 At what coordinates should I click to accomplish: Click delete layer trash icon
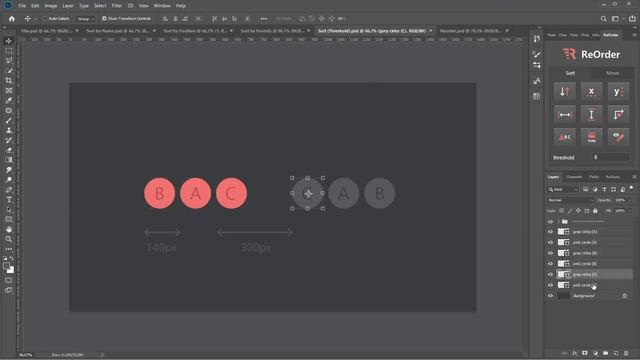626,353
